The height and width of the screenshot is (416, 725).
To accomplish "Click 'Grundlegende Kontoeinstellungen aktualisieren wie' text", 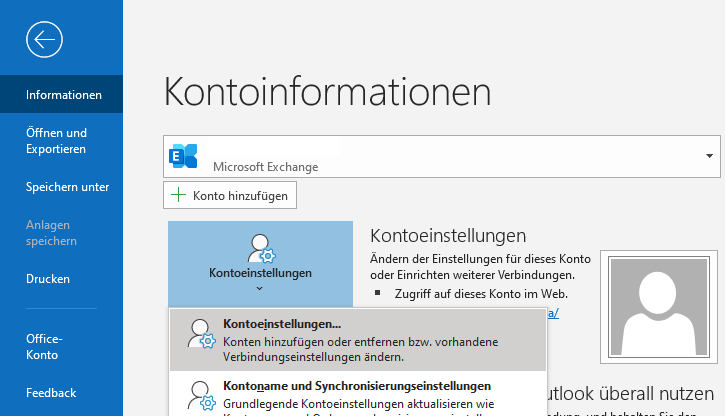I will tap(358, 404).
